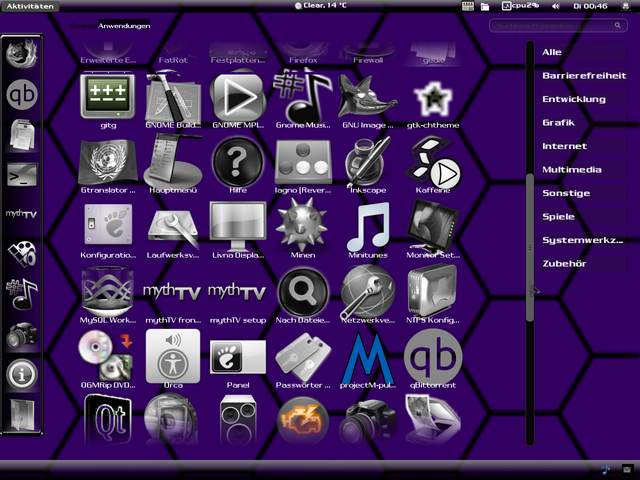The height and width of the screenshot is (480, 640).
Task: Start GNOME MPlayer from the grid
Action: 238,96
